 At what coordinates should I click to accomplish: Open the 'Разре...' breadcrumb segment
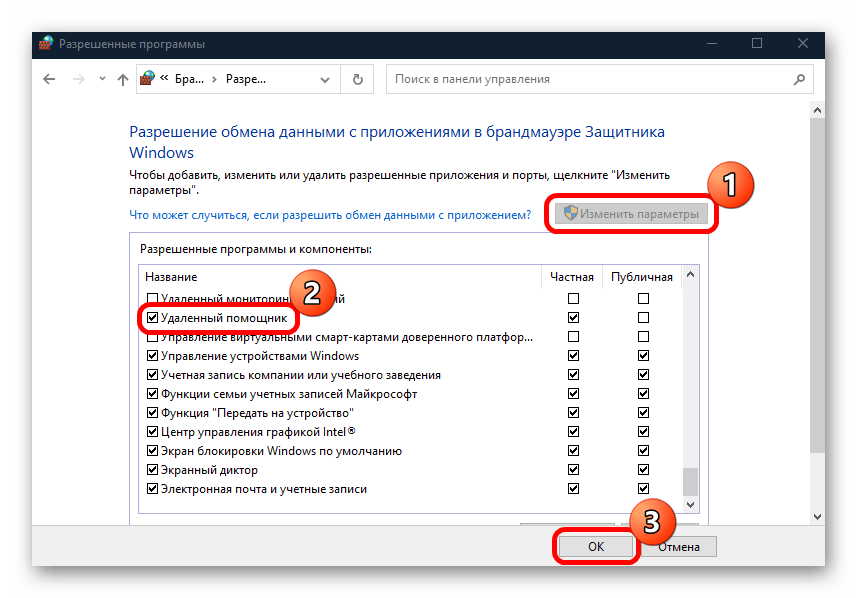(x=245, y=79)
